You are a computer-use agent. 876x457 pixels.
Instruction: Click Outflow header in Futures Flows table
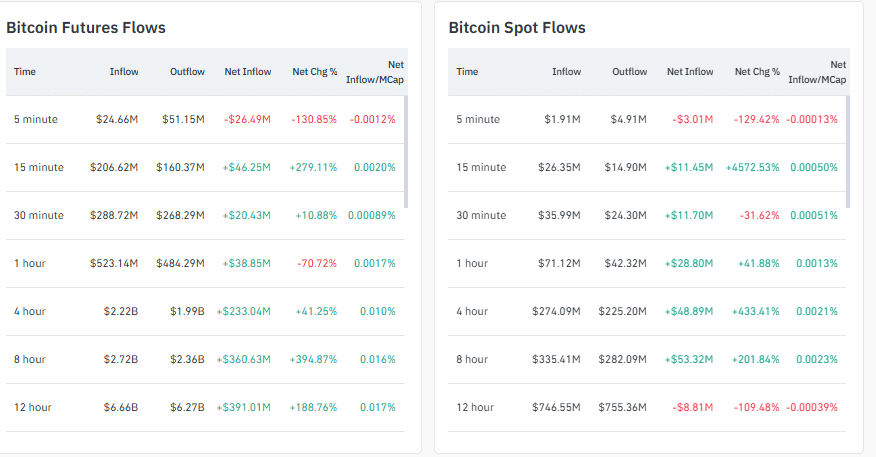tap(187, 72)
